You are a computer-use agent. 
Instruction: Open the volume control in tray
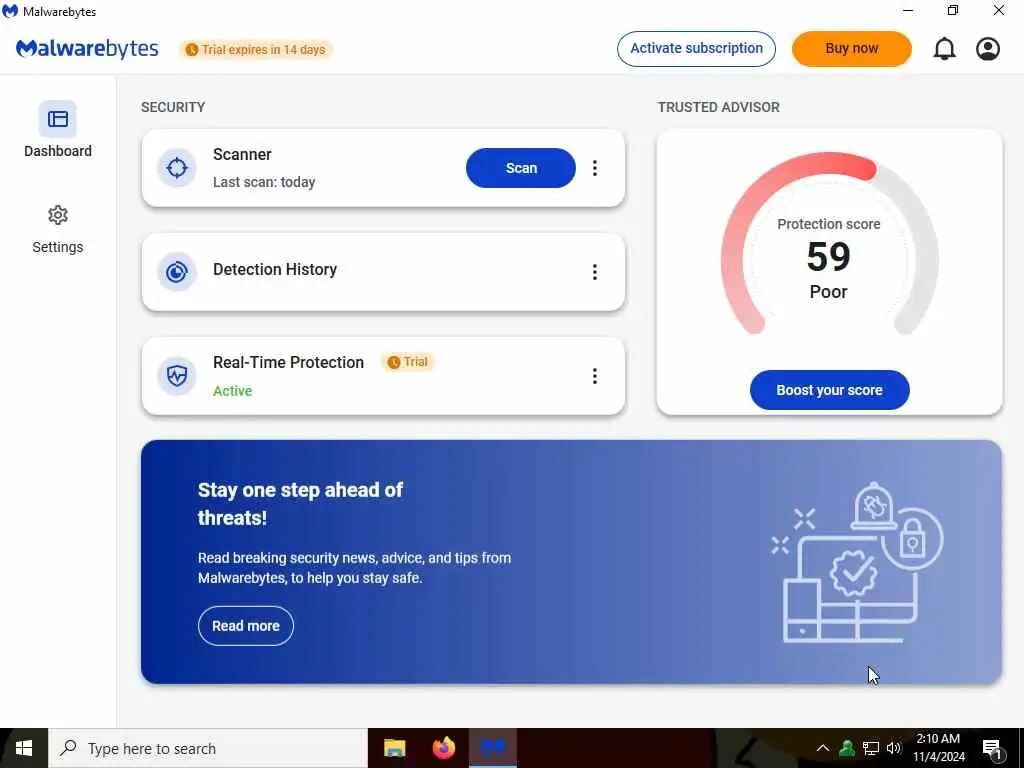pyautogui.click(x=894, y=748)
